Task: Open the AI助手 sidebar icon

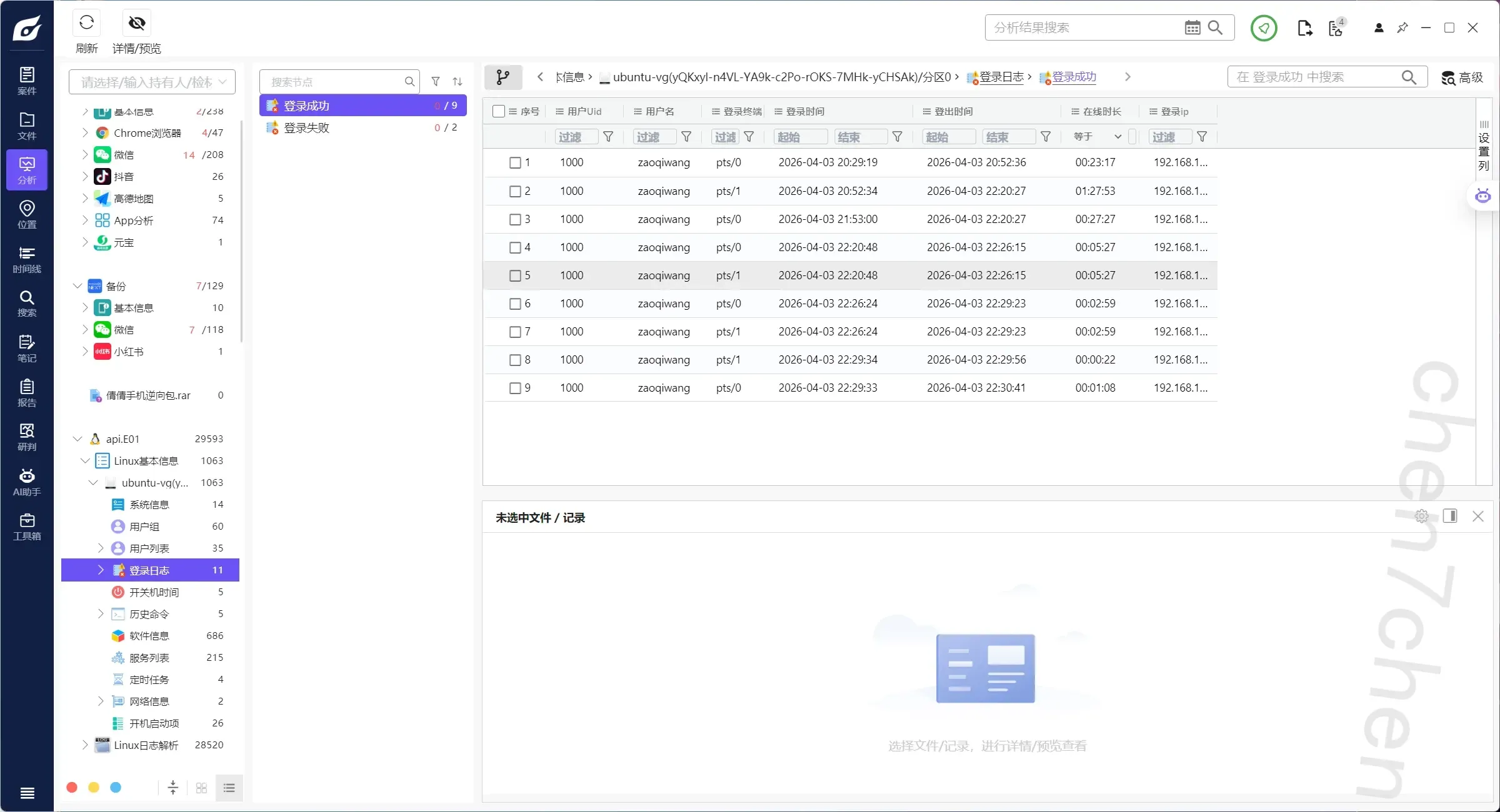Action: [27, 482]
